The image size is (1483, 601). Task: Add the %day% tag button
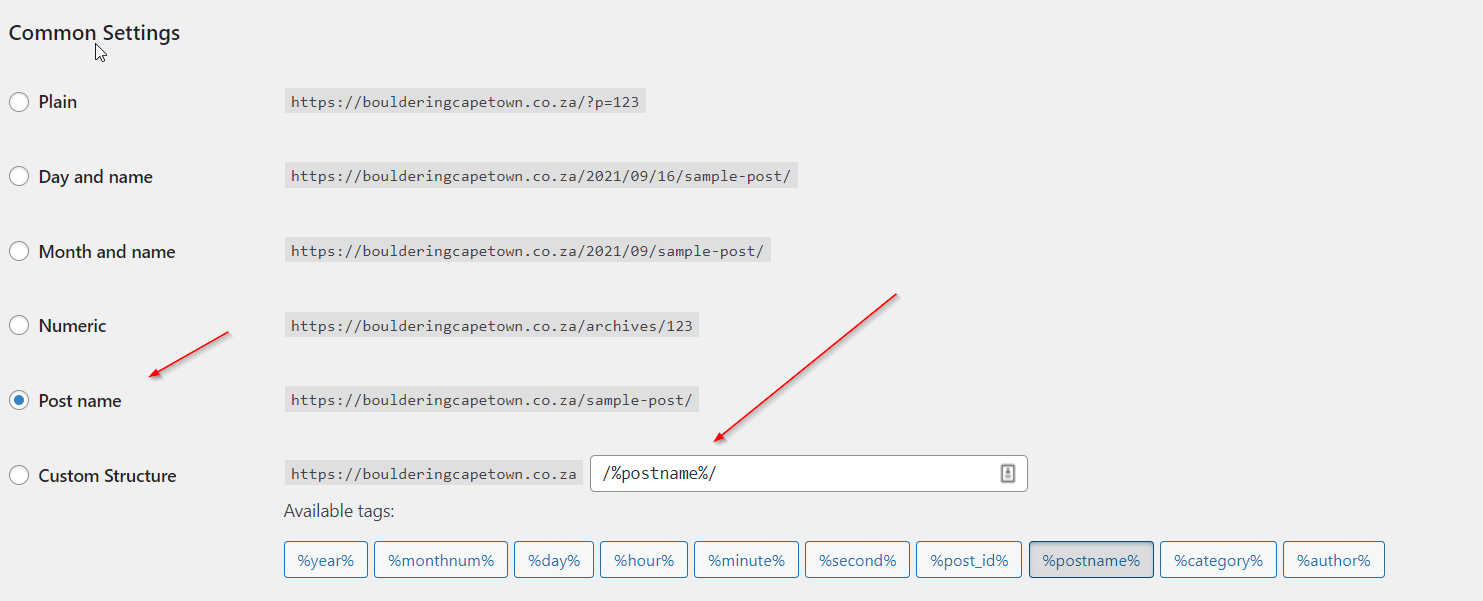(x=554, y=560)
